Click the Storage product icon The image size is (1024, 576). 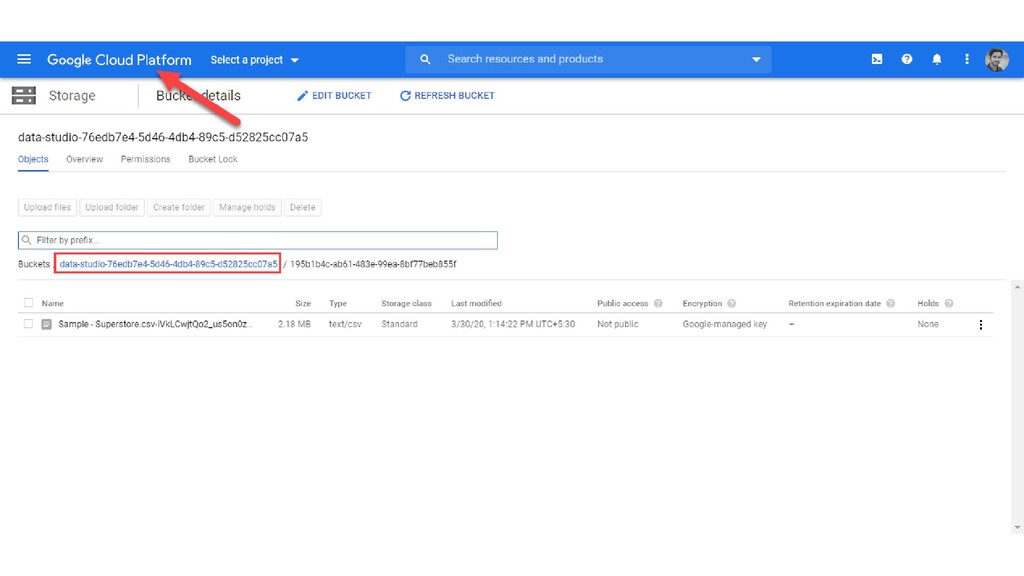point(24,95)
